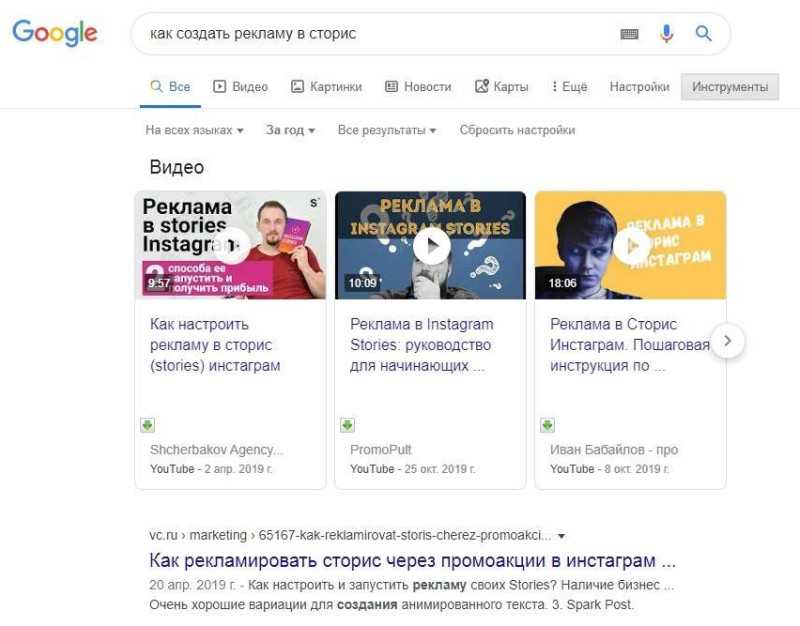Switch to the Видео tab

click(x=240, y=87)
